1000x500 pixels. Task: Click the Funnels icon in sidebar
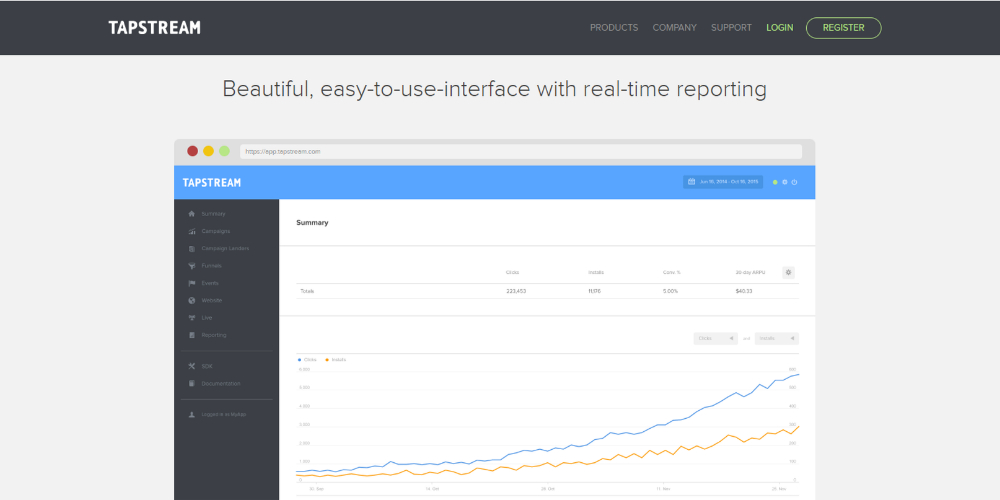tap(191, 266)
